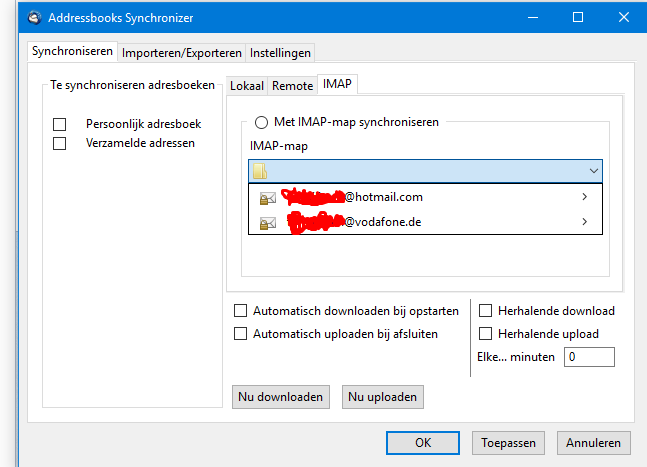647x467 pixels.
Task: Check the Herhalende download option
Action: [486, 311]
